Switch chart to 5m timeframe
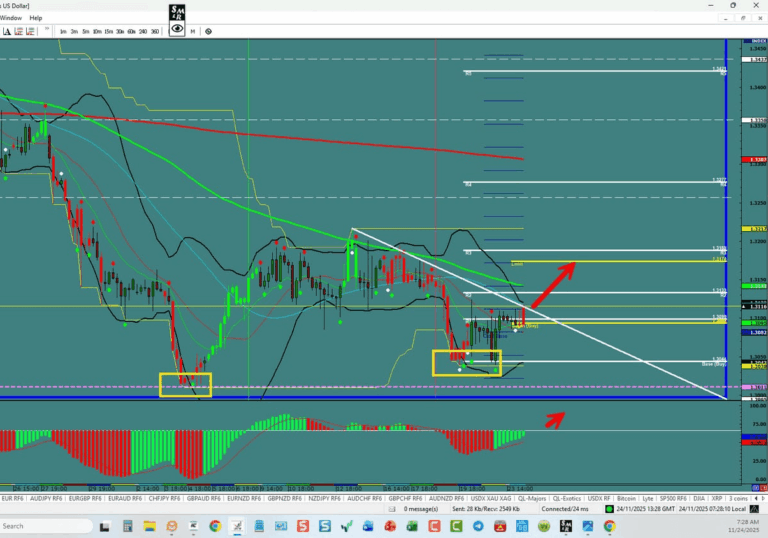The image size is (768, 538). pos(86,31)
